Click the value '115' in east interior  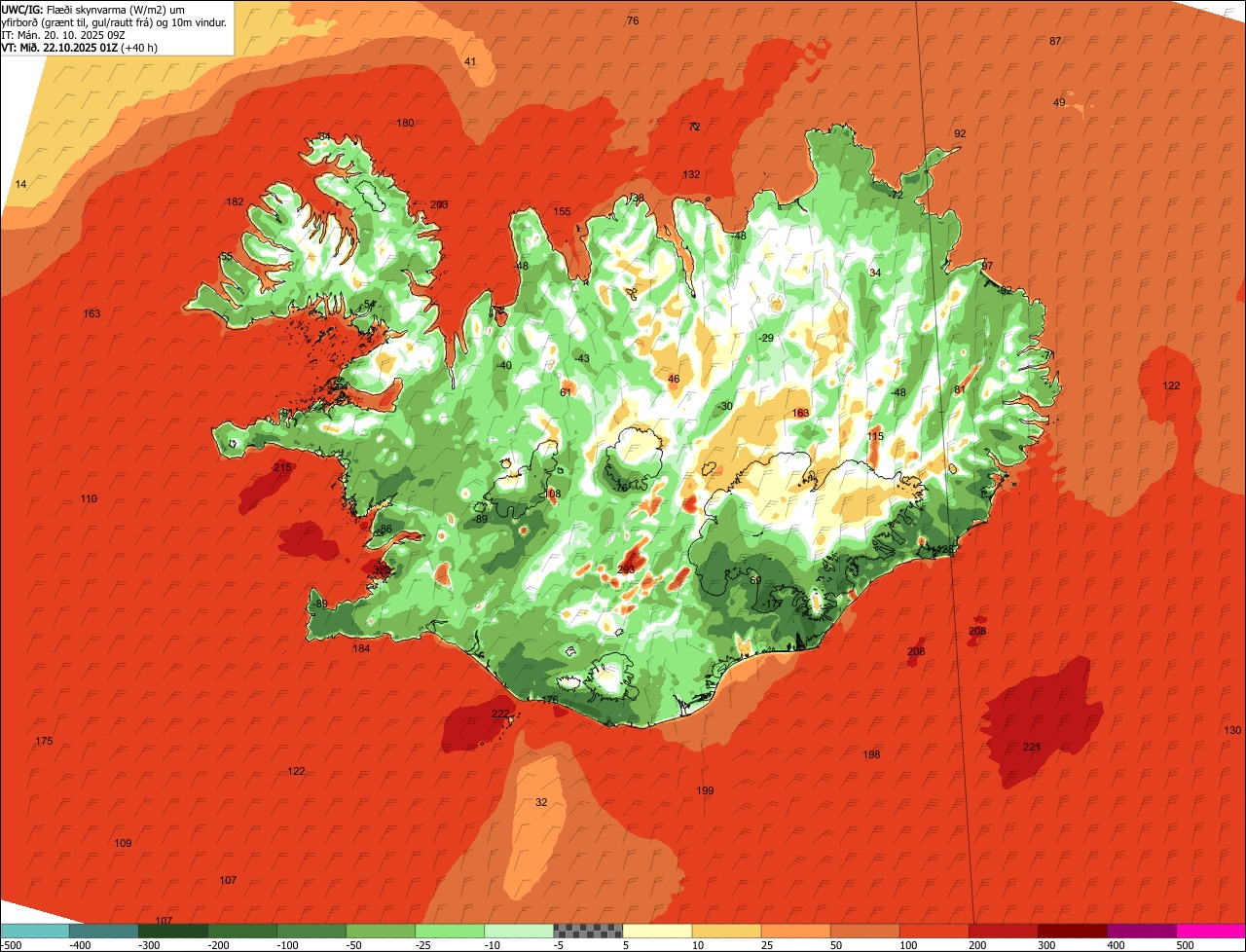coord(875,436)
